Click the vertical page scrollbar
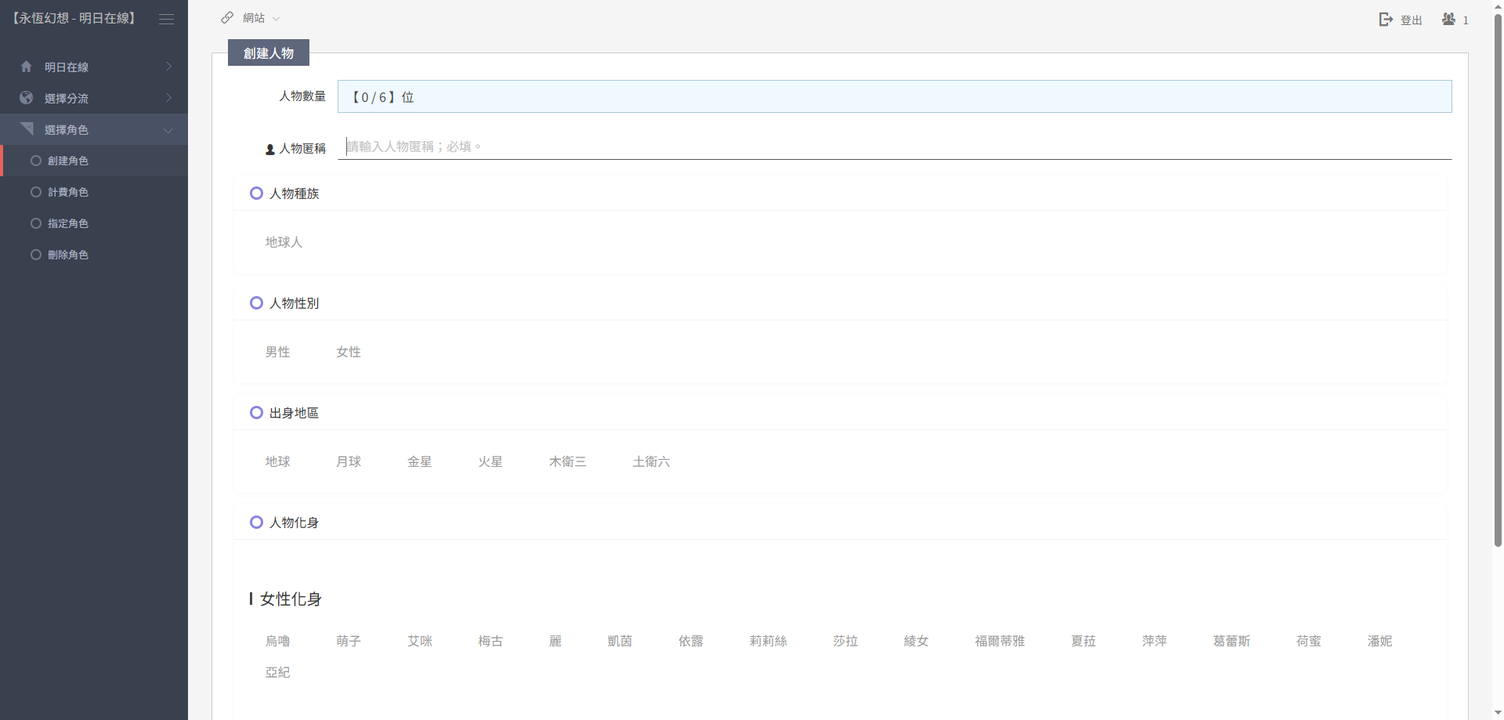The height and width of the screenshot is (720, 1504). click(1497, 280)
